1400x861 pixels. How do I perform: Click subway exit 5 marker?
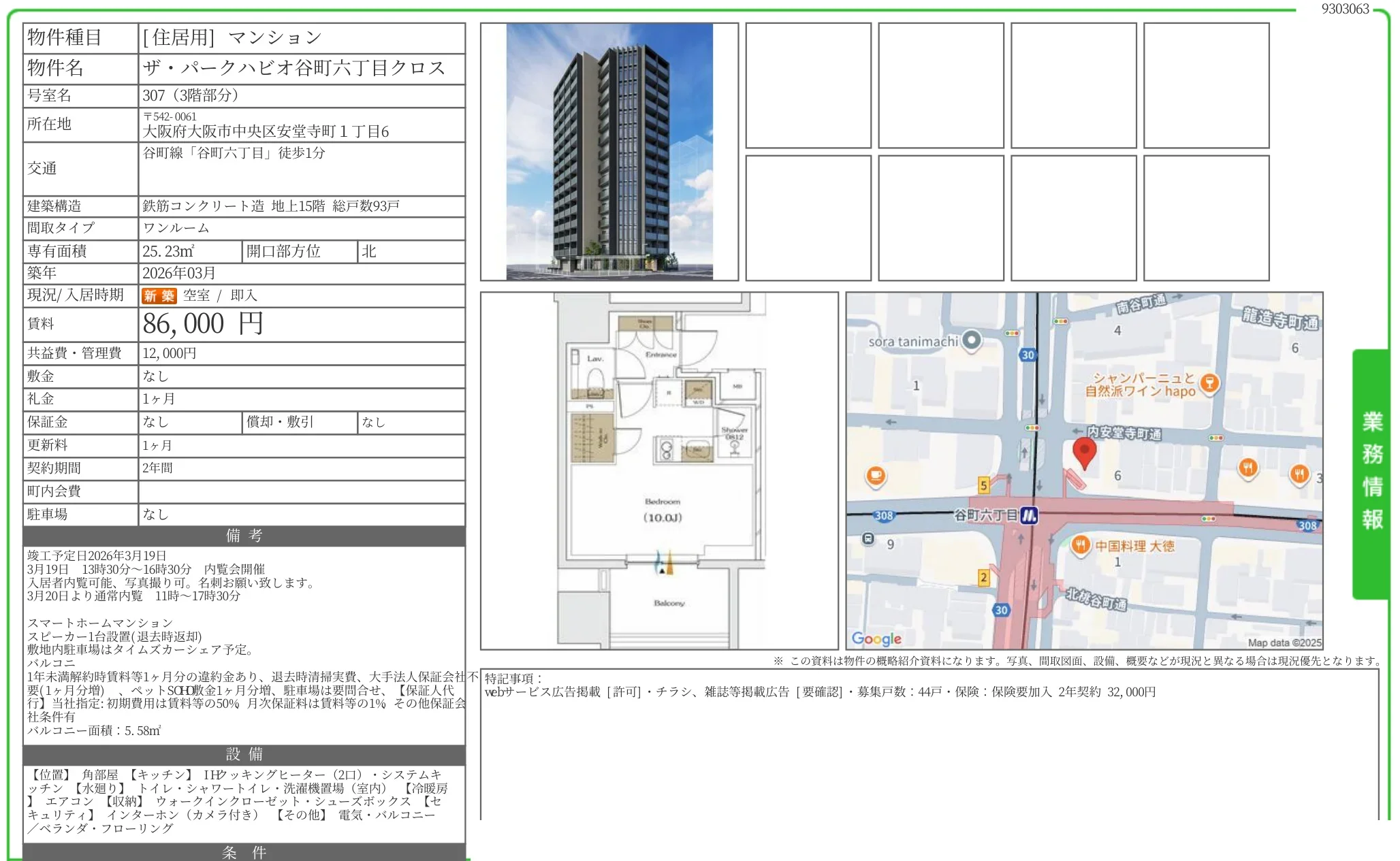pyautogui.click(x=983, y=485)
